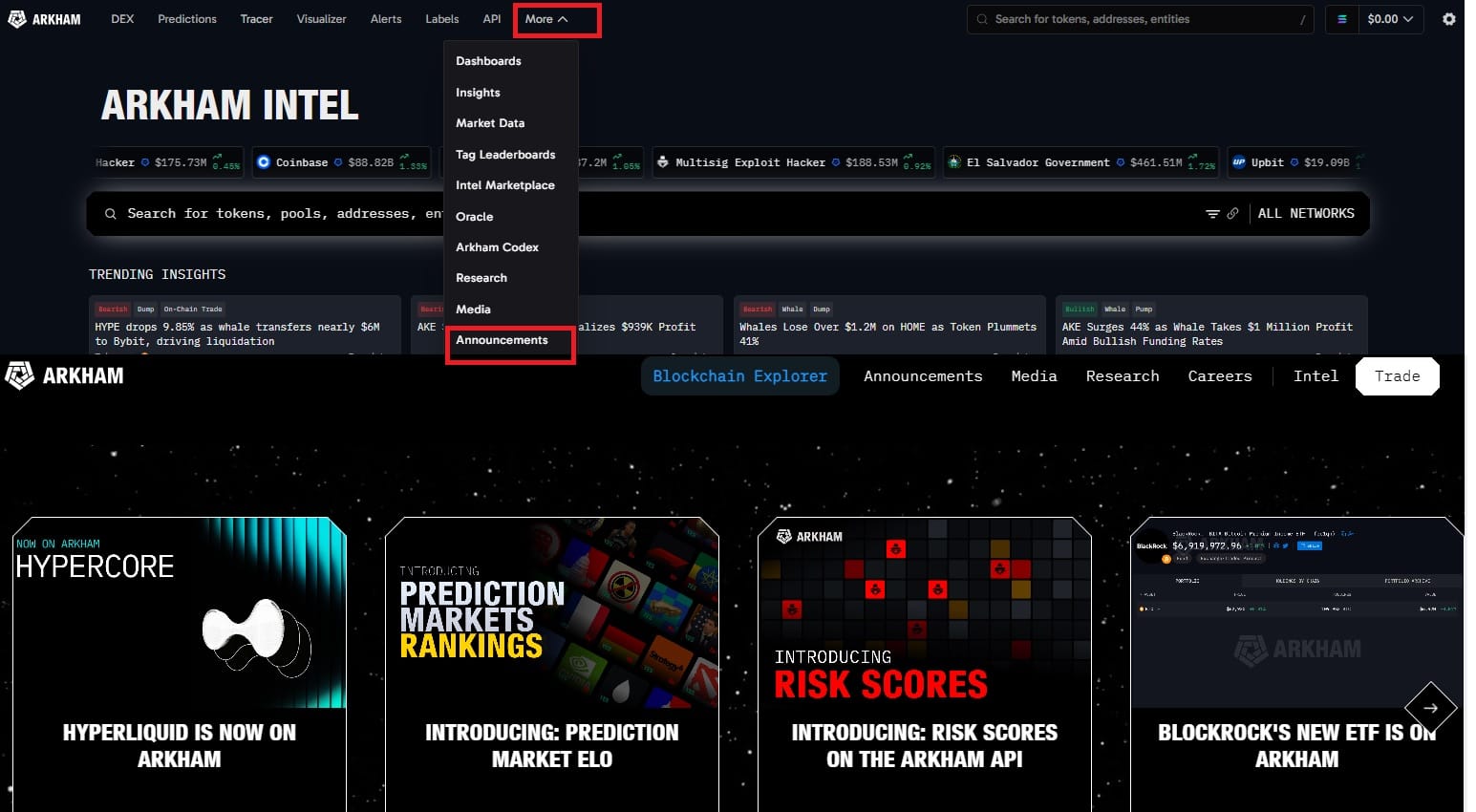The width and height of the screenshot is (1476, 812).
Task: Select Intel Marketplace in the More menu
Action: (x=505, y=185)
